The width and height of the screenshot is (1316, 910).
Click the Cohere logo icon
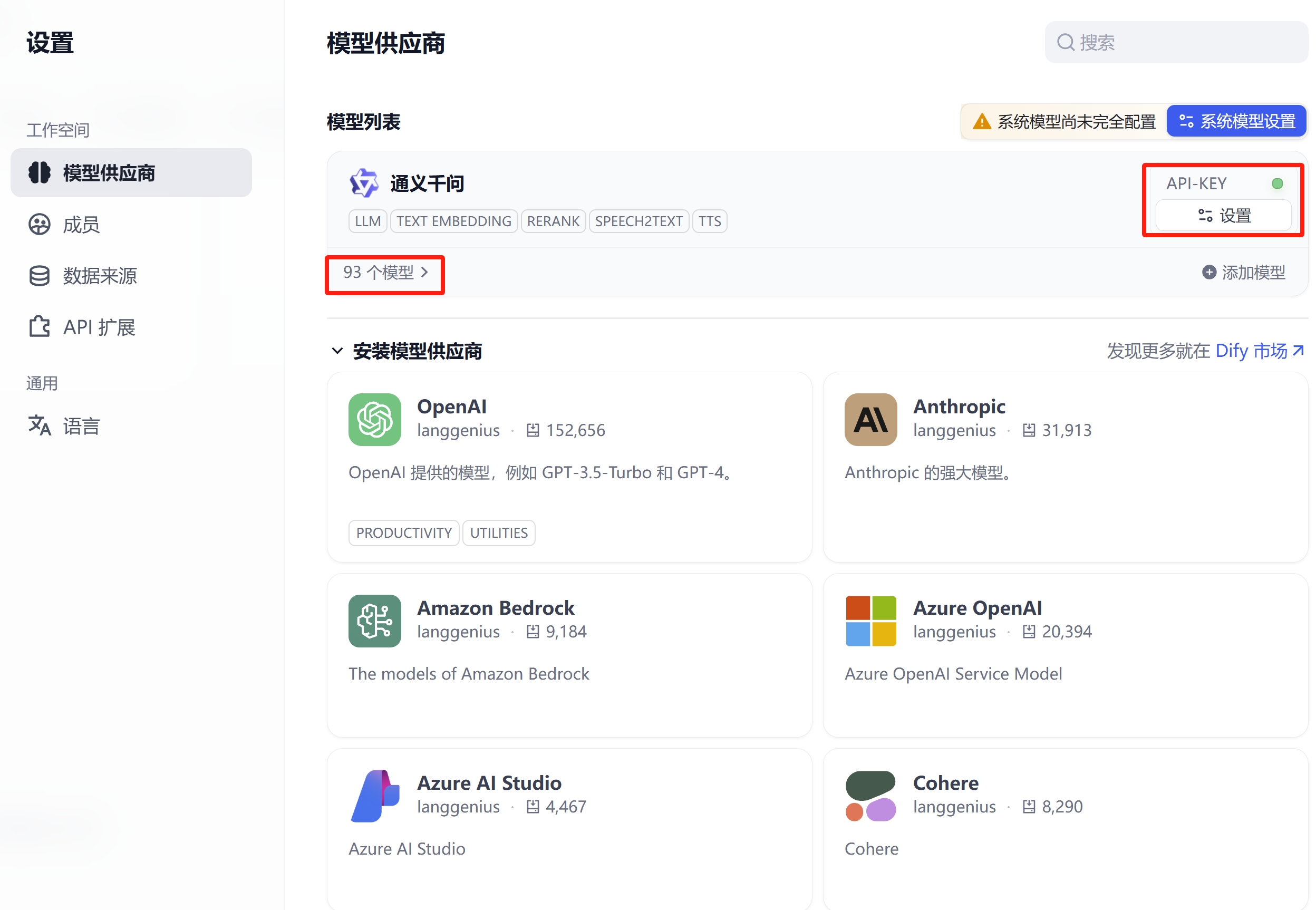click(x=870, y=796)
